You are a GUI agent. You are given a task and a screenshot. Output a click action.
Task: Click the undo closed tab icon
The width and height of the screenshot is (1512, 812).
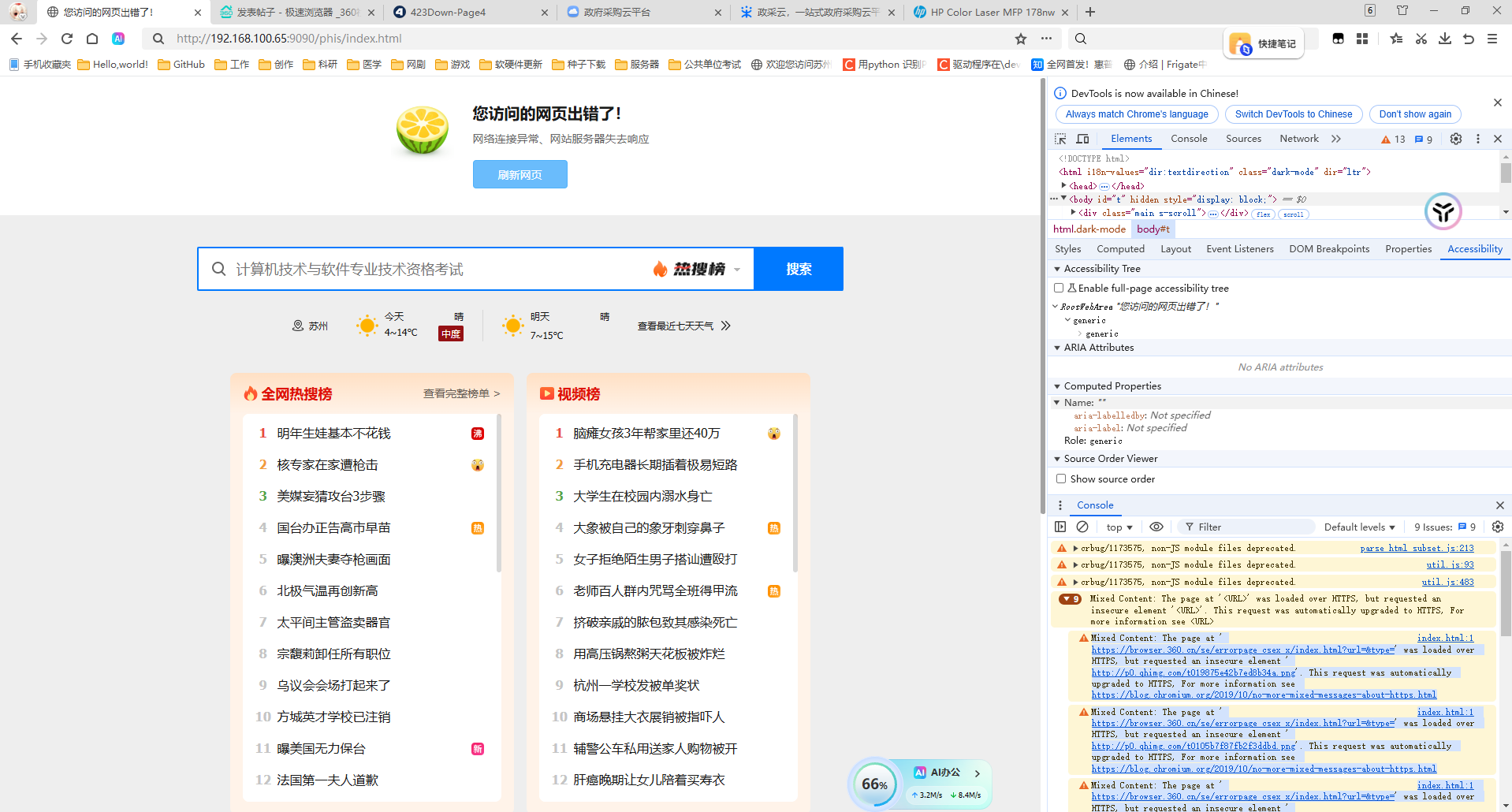click(1469, 39)
